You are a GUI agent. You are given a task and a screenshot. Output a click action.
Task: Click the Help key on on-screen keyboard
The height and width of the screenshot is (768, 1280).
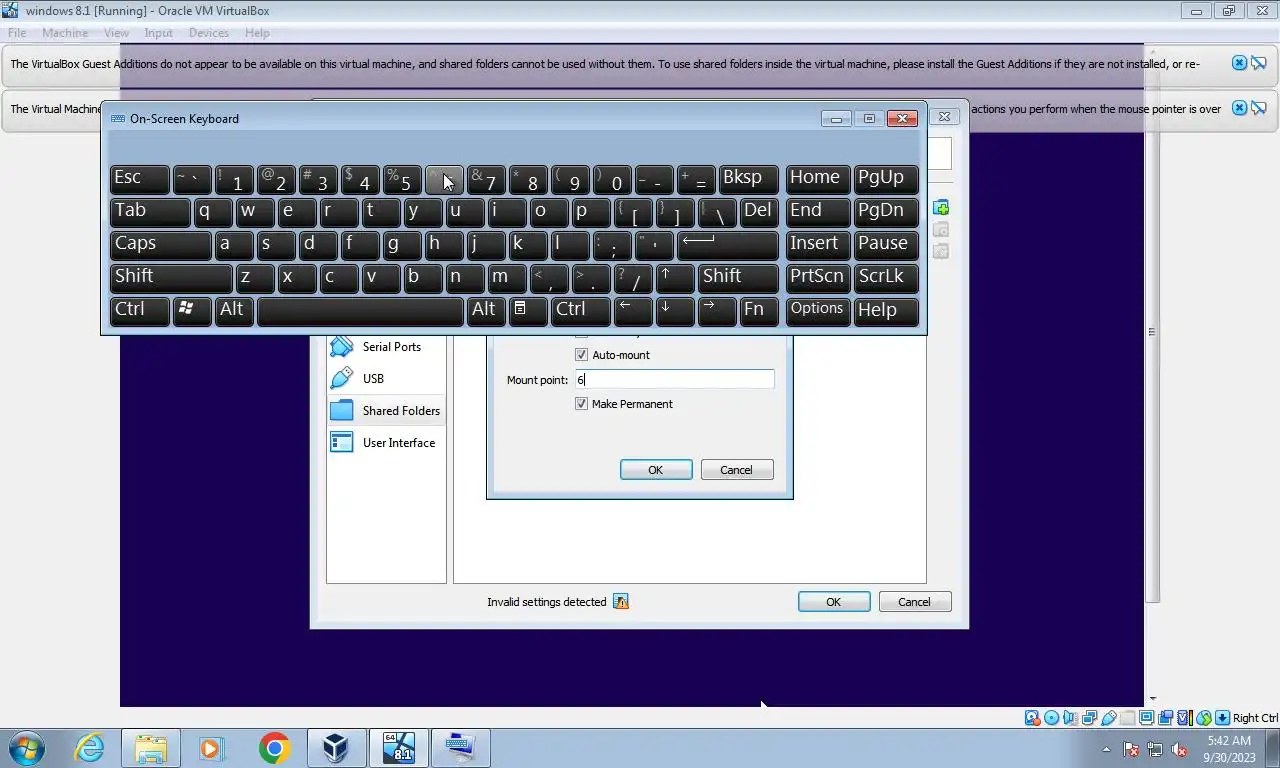[886, 311]
